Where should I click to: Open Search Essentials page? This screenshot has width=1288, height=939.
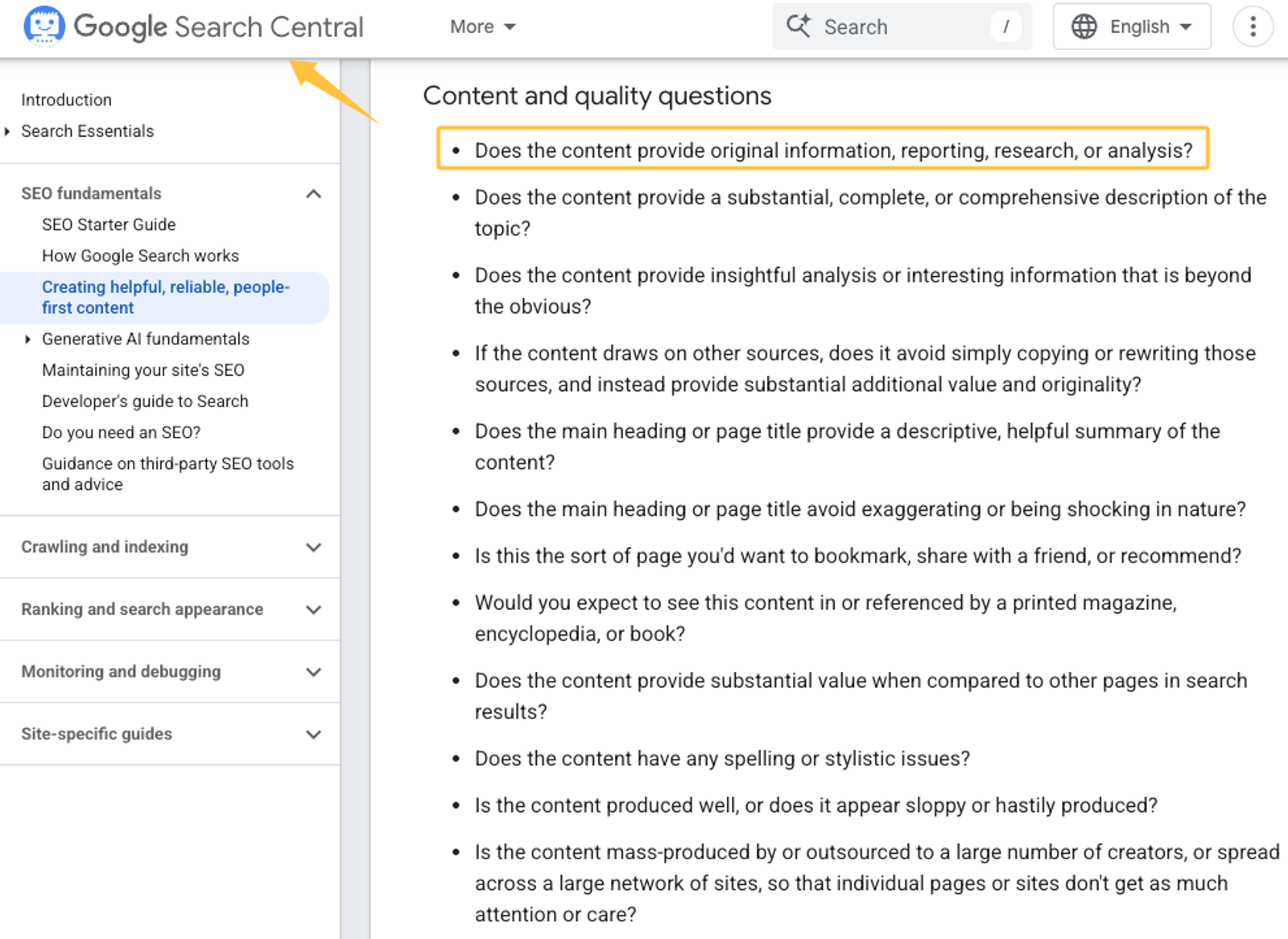pyautogui.click(x=87, y=131)
